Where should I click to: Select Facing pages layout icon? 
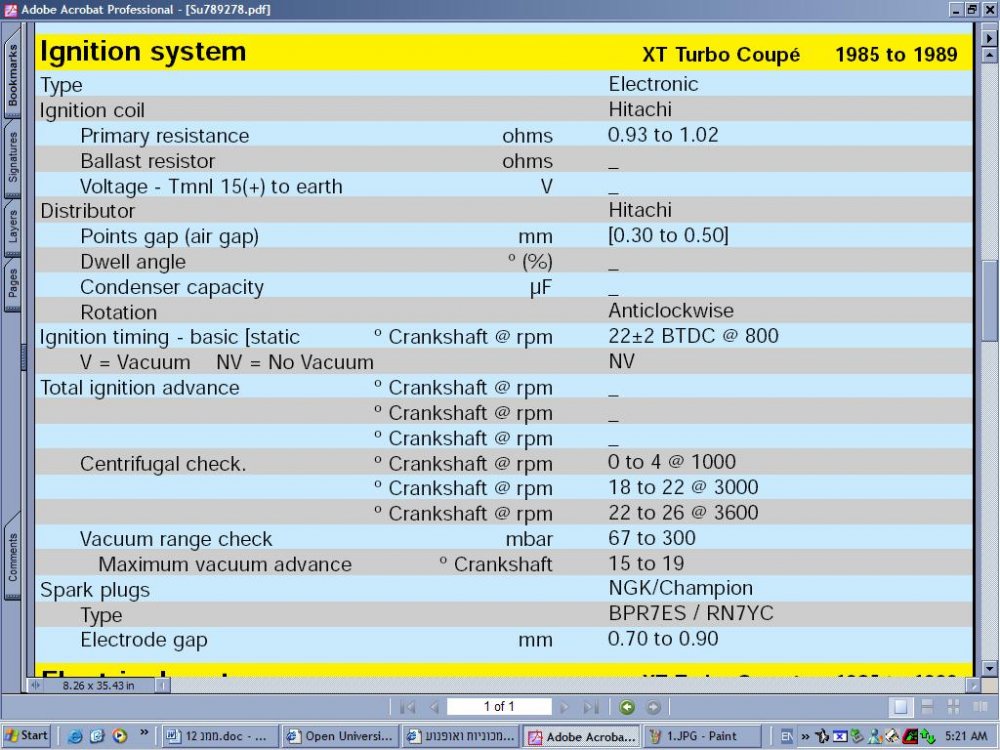point(980,707)
